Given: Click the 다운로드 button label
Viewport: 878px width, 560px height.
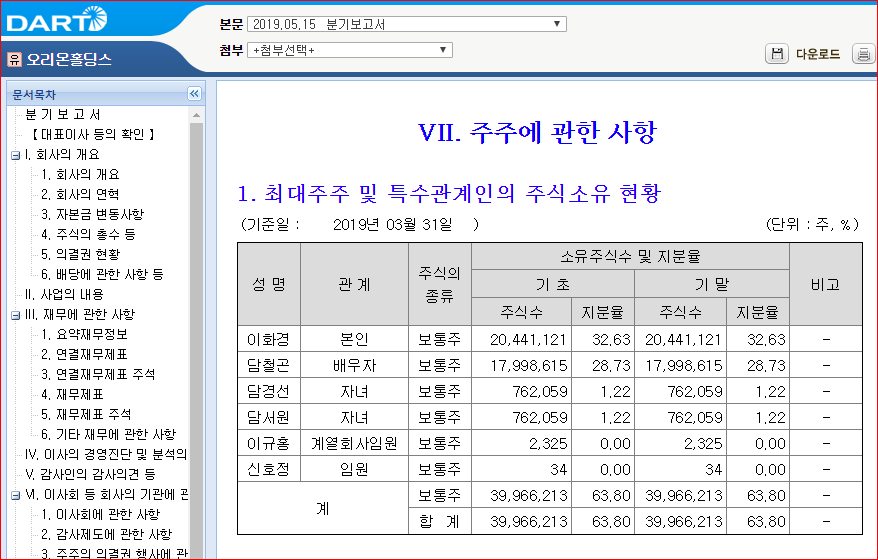Looking at the screenshot, I should [x=818, y=54].
